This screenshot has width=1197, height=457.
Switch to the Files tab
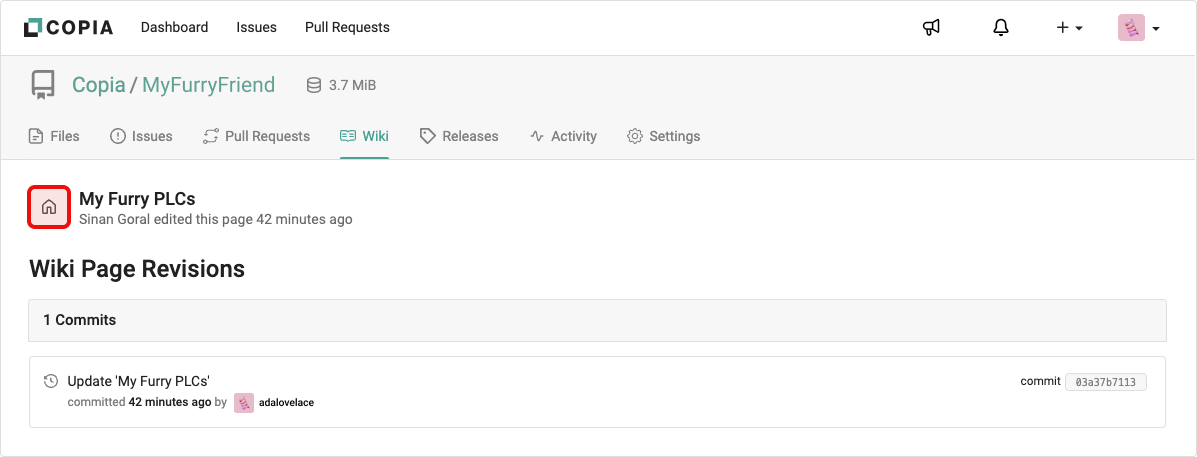[54, 136]
